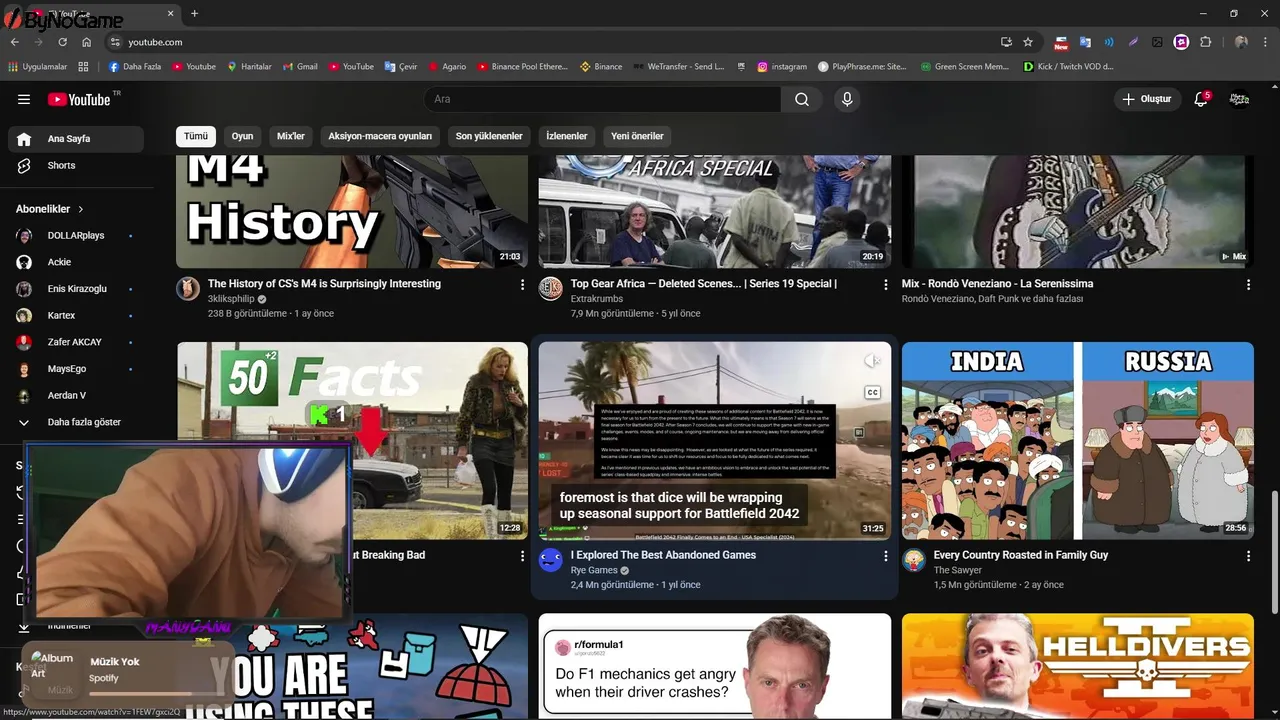Image resolution: width=1280 pixels, height=720 pixels.
Task: Click the browser home icon
Action: coord(87,42)
